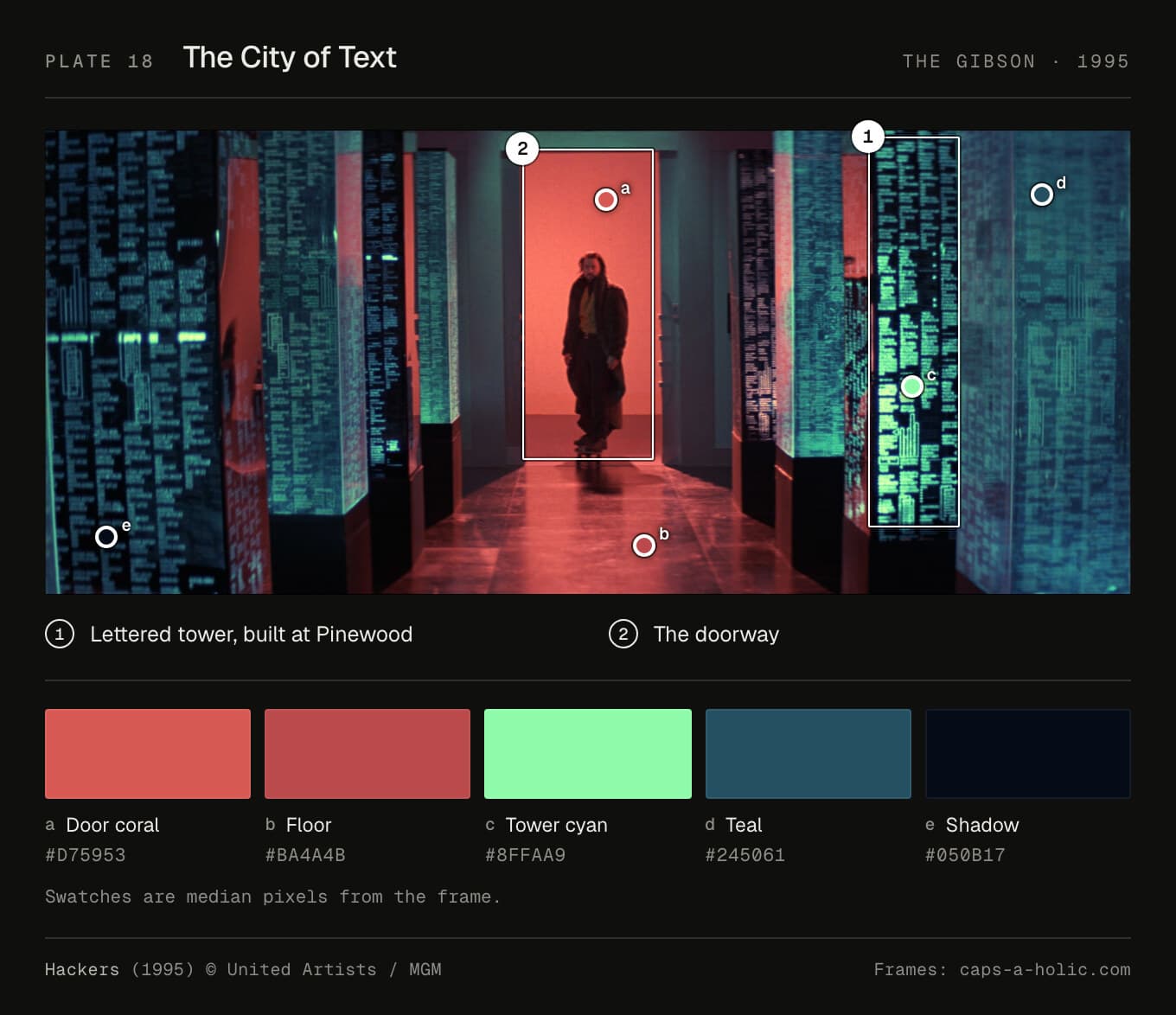The image size is (1176, 1015).
Task: Click hotspot marker 1 on the lettered tower
Action: [868, 137]
